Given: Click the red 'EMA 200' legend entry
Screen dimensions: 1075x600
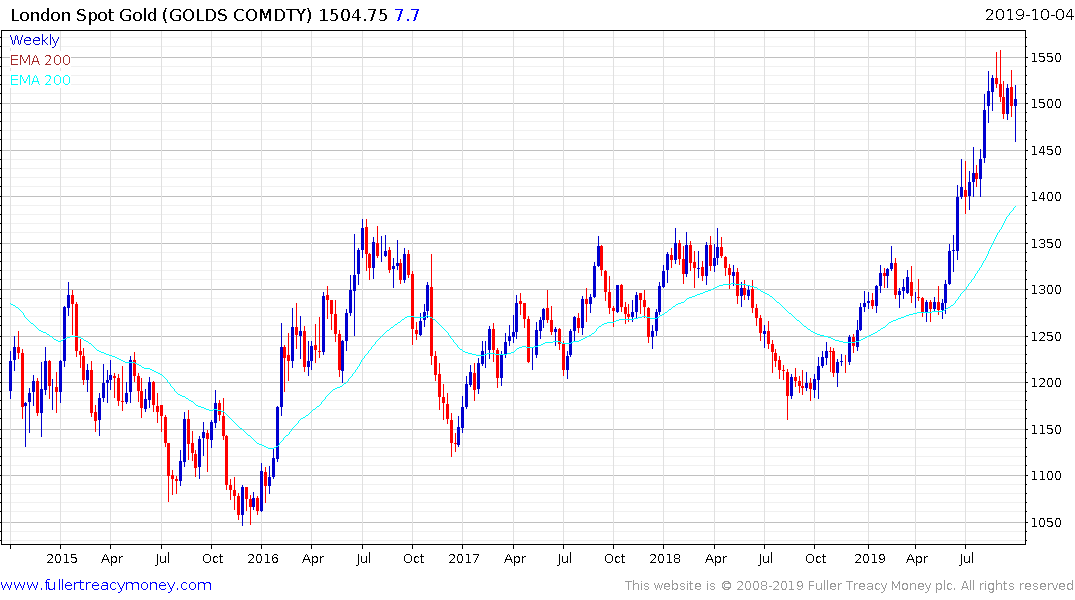Looking at the screenshot, I should pos(40,60).
